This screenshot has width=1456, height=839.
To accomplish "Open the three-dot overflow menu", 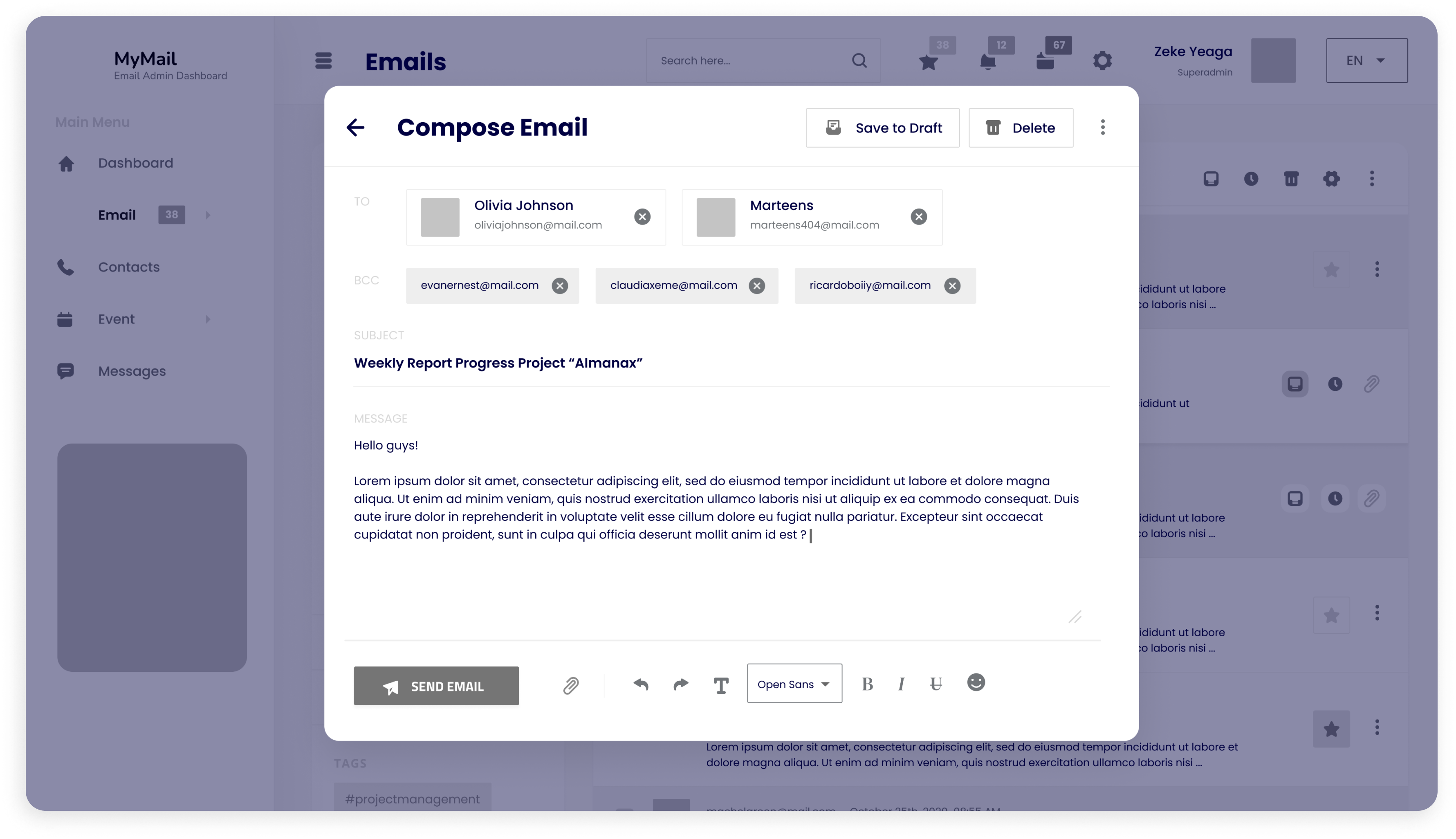I will (x=1102, y=127).
